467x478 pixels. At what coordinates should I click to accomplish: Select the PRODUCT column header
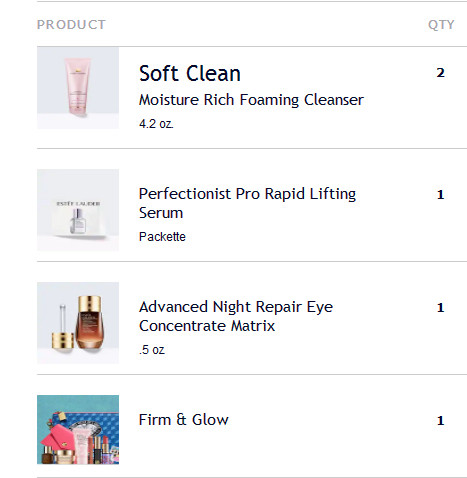(x=71, y=25)
